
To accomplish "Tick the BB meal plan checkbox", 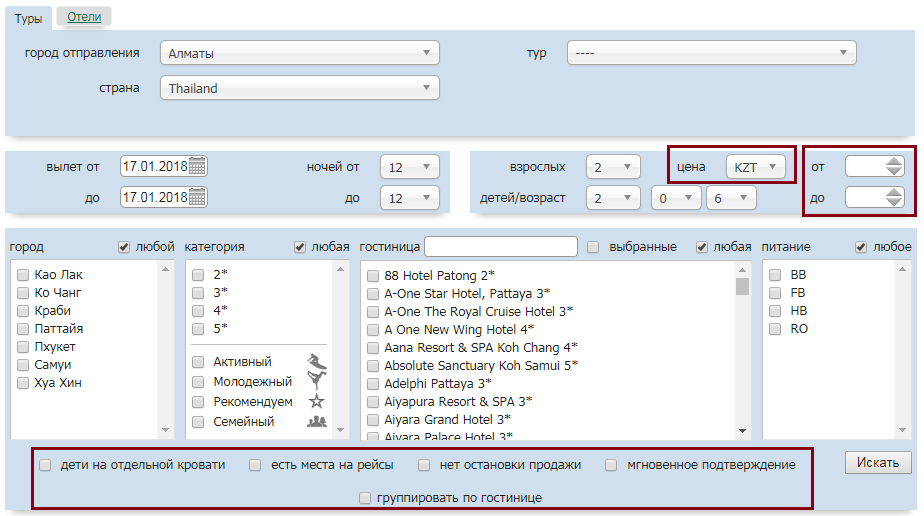I will [x=775, y=274].
